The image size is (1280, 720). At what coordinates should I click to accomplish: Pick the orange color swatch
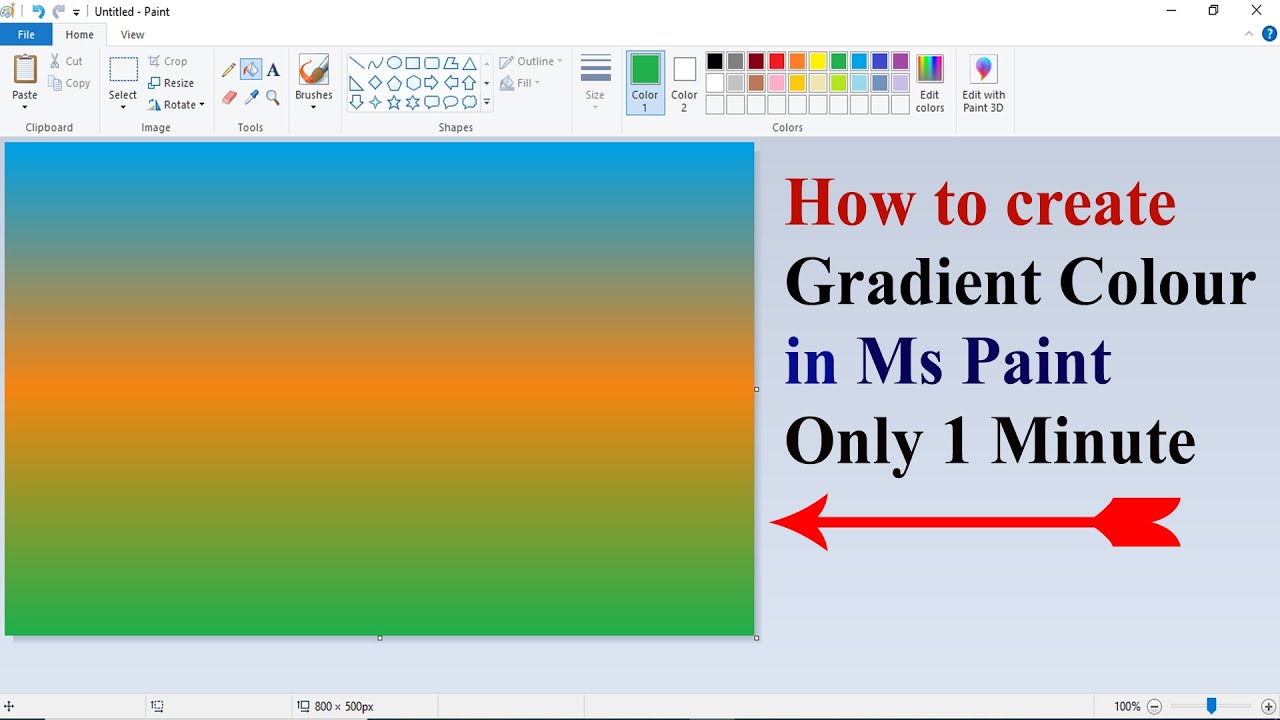tap(797, 62)
